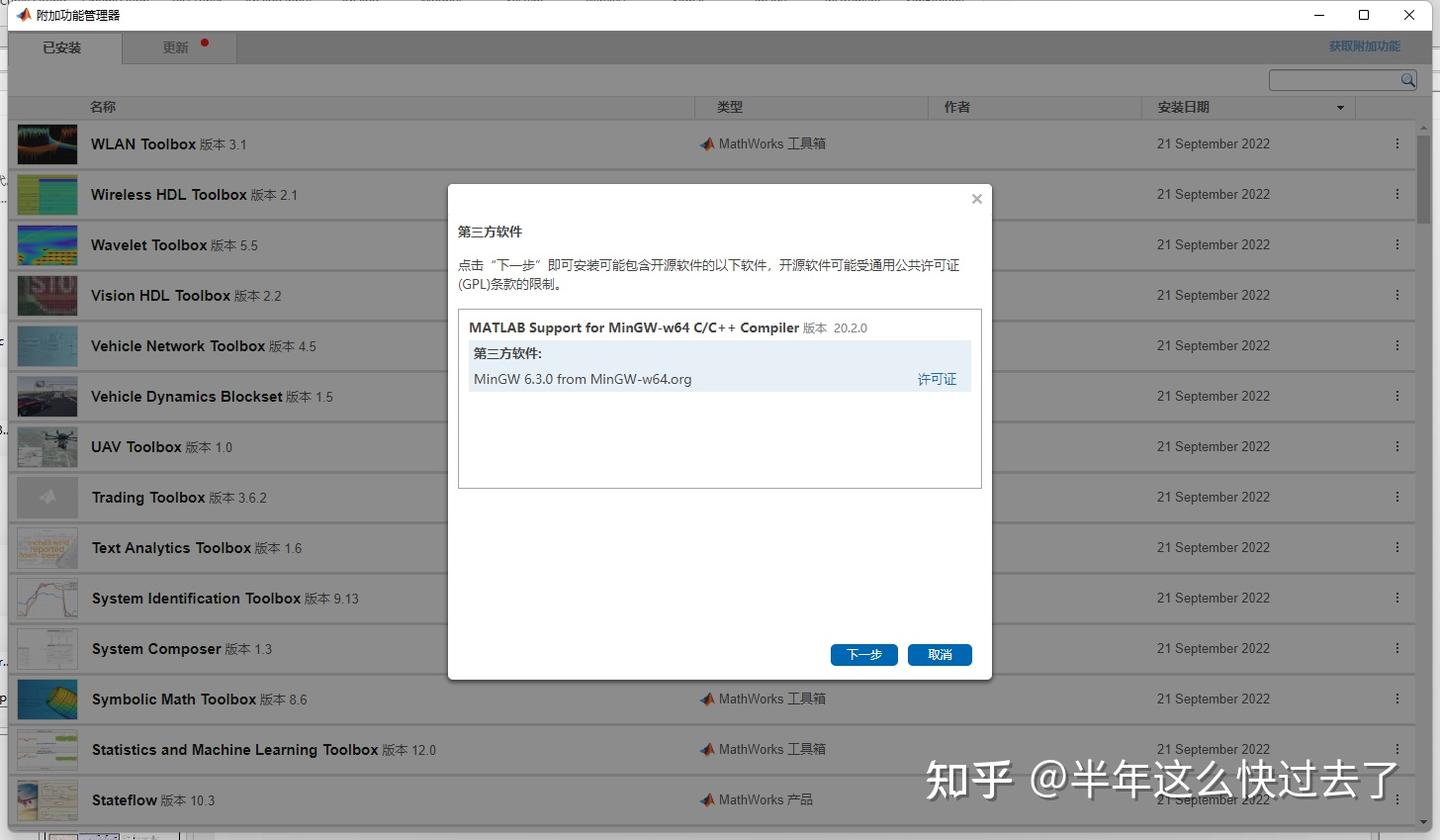Viewport: 1440px width, 840px height.
Task: Select the System Identification Toolbox thumbnail
Action: (46, 598)
